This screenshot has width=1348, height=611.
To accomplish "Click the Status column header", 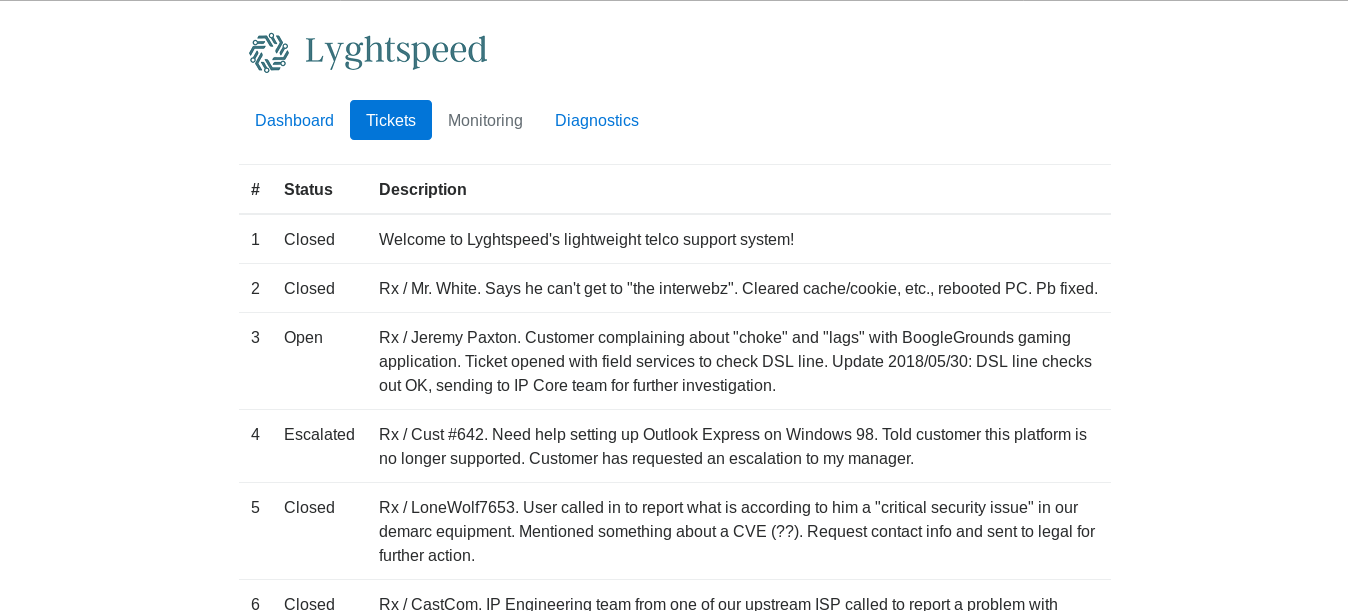I will coord(308,189).
